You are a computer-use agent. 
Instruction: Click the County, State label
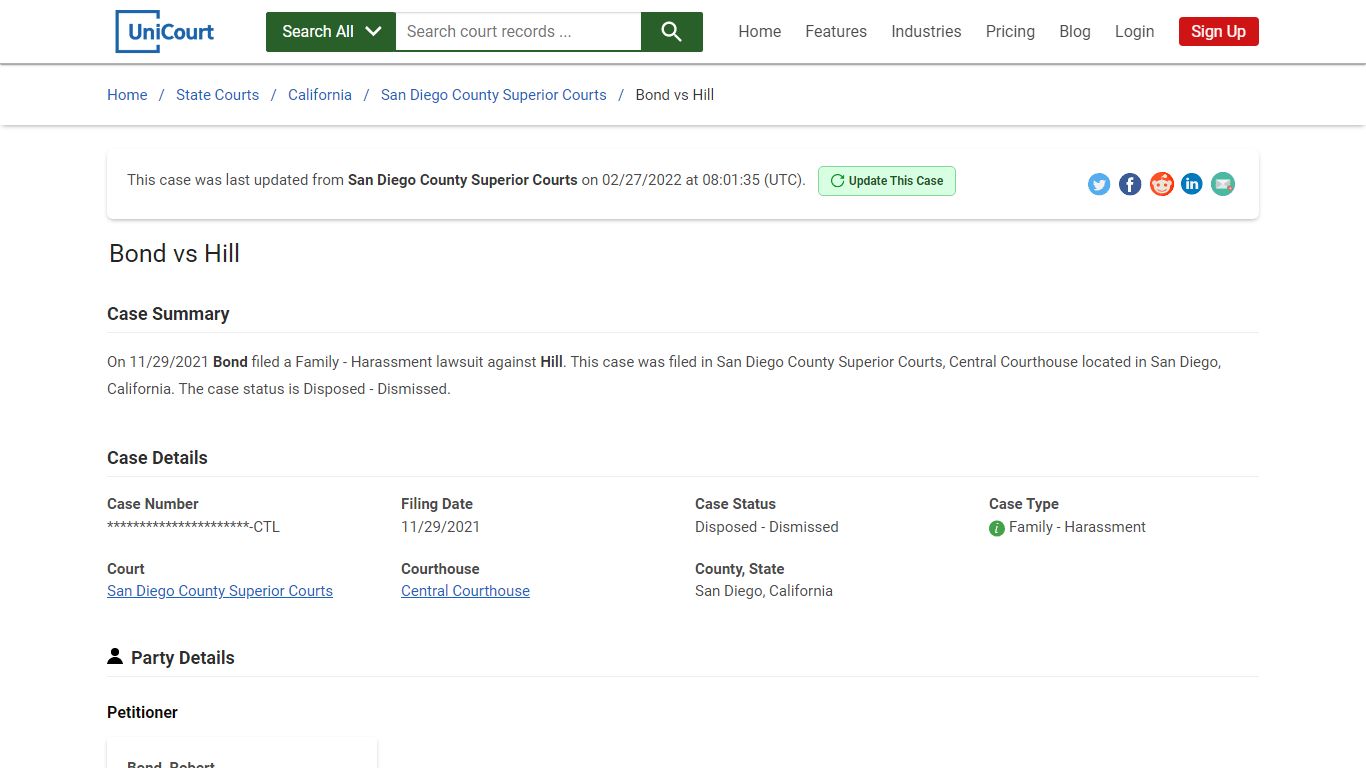(x=740, y=569)
